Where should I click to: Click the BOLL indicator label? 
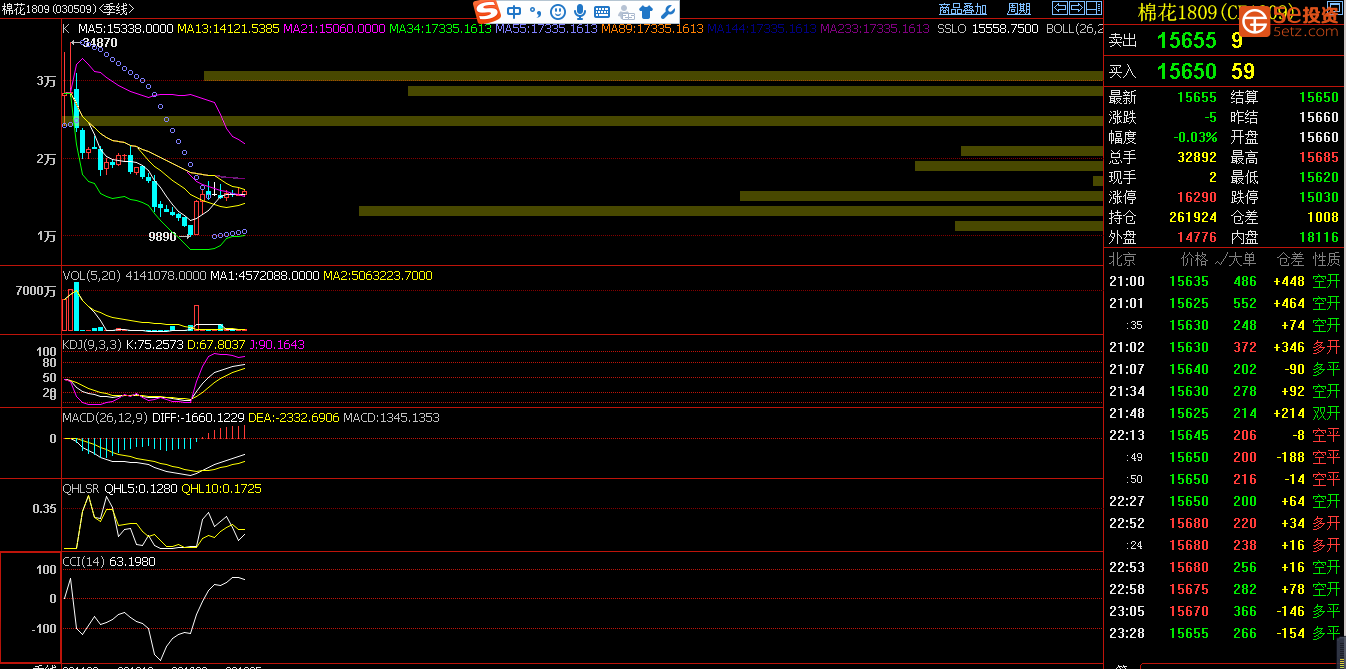pyautogui.click(x=1073, y=29)
